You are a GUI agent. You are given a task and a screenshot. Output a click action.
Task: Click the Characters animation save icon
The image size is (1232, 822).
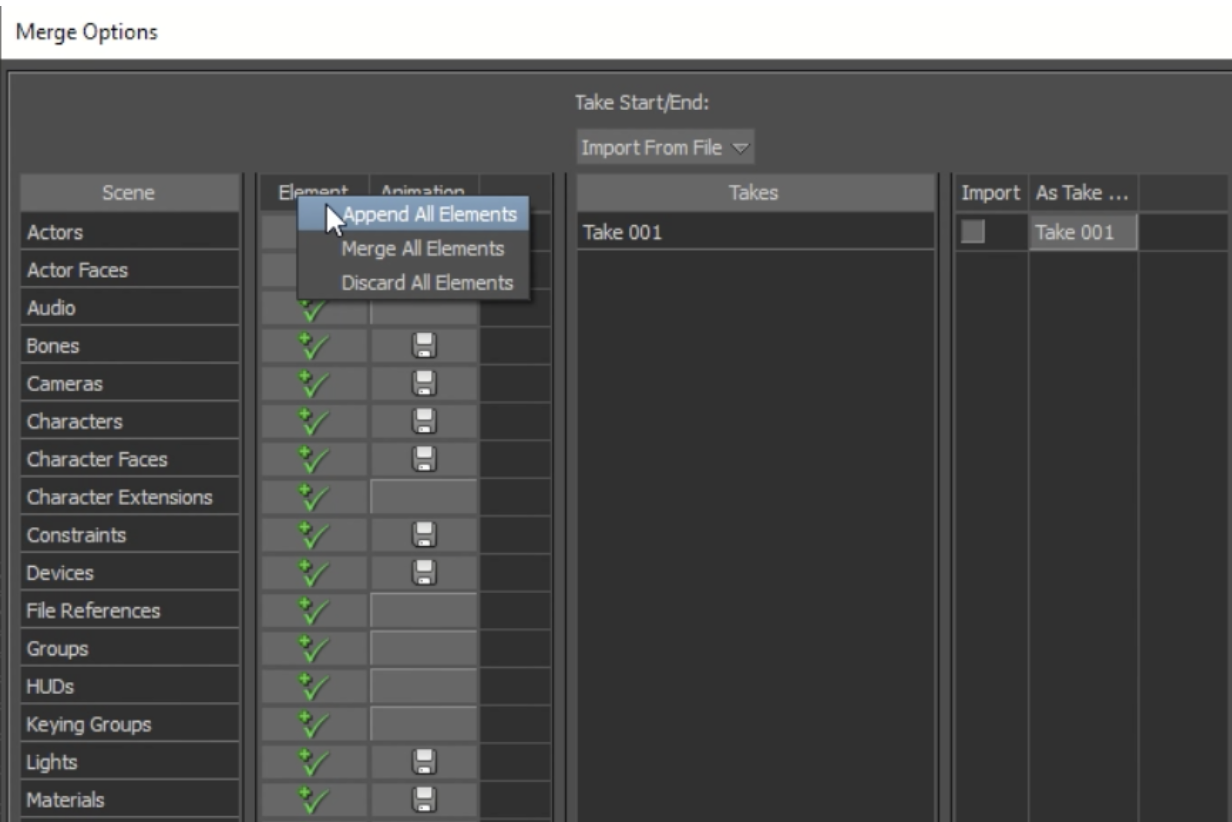pos(423,422)
